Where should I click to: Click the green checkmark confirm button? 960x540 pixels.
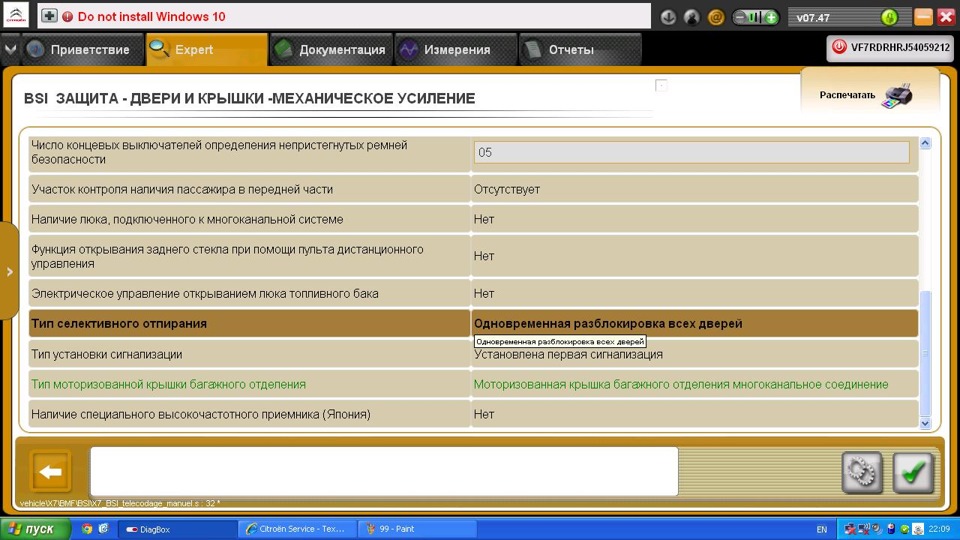pyautogui.click(x=913, y=472)
